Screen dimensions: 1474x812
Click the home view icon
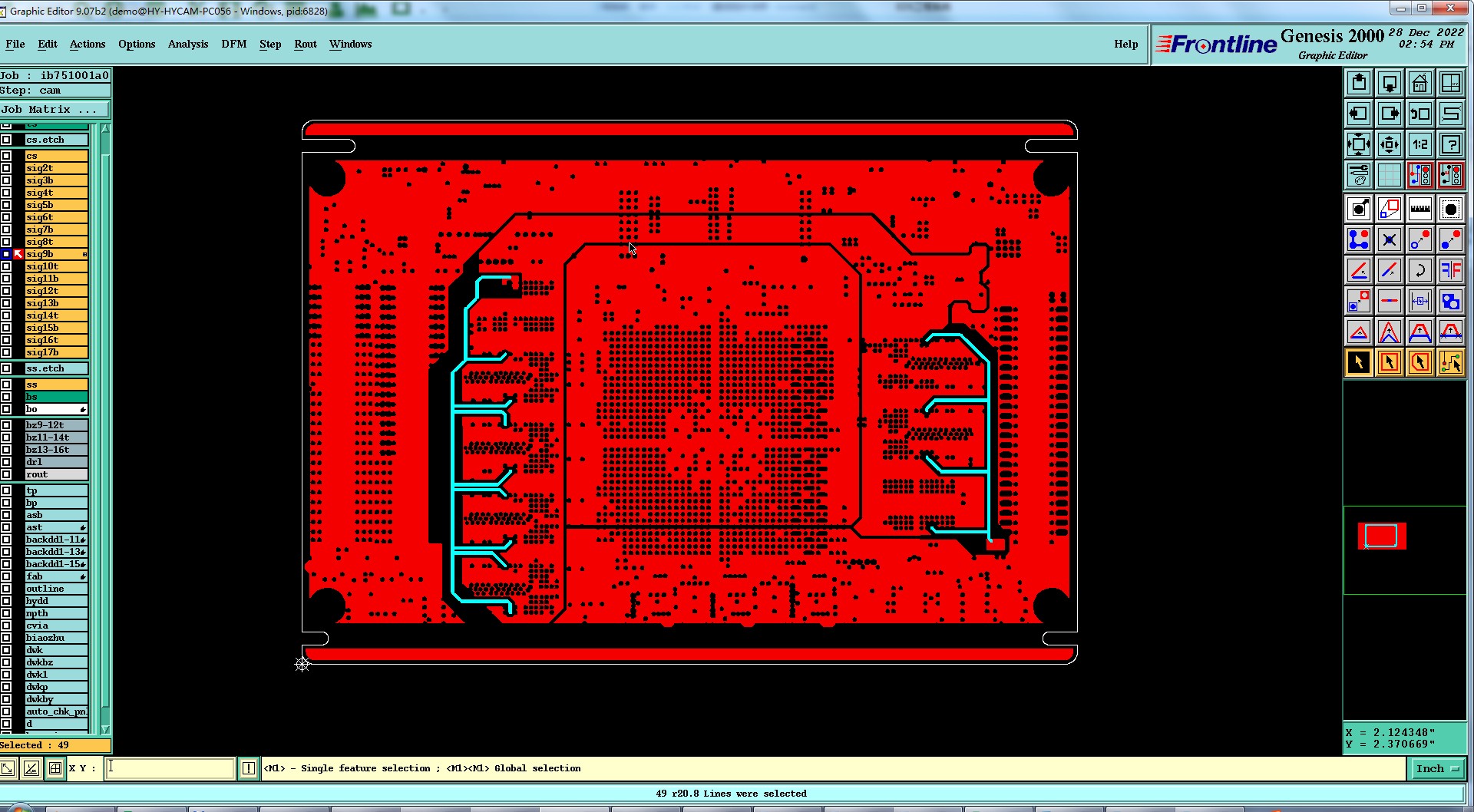1420,83
